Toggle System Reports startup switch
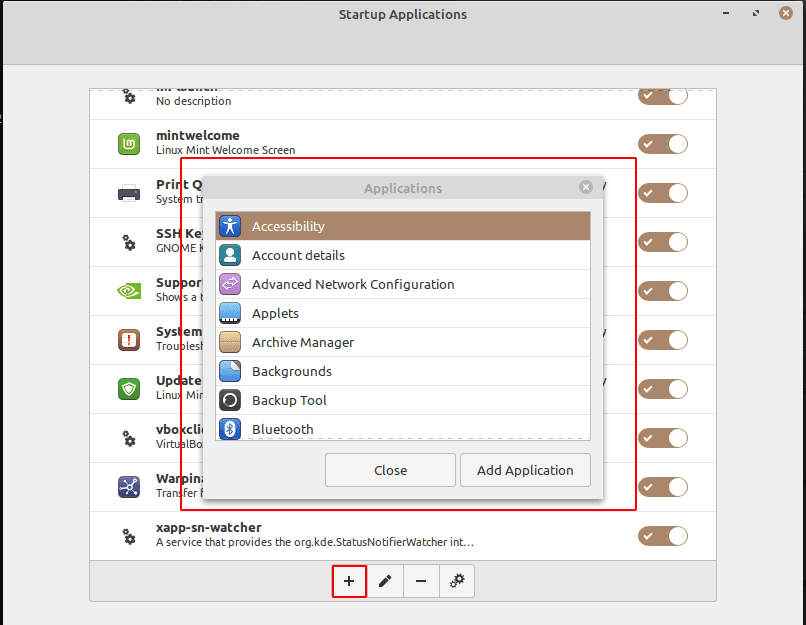The height and width of the screenshot is (625, 806). point(663,340)
